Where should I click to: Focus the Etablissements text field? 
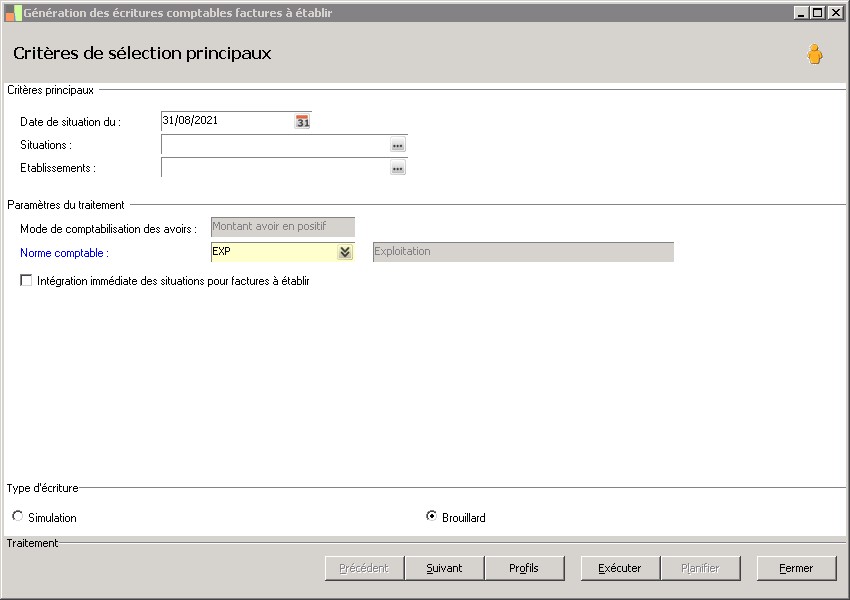click(274, 168)
